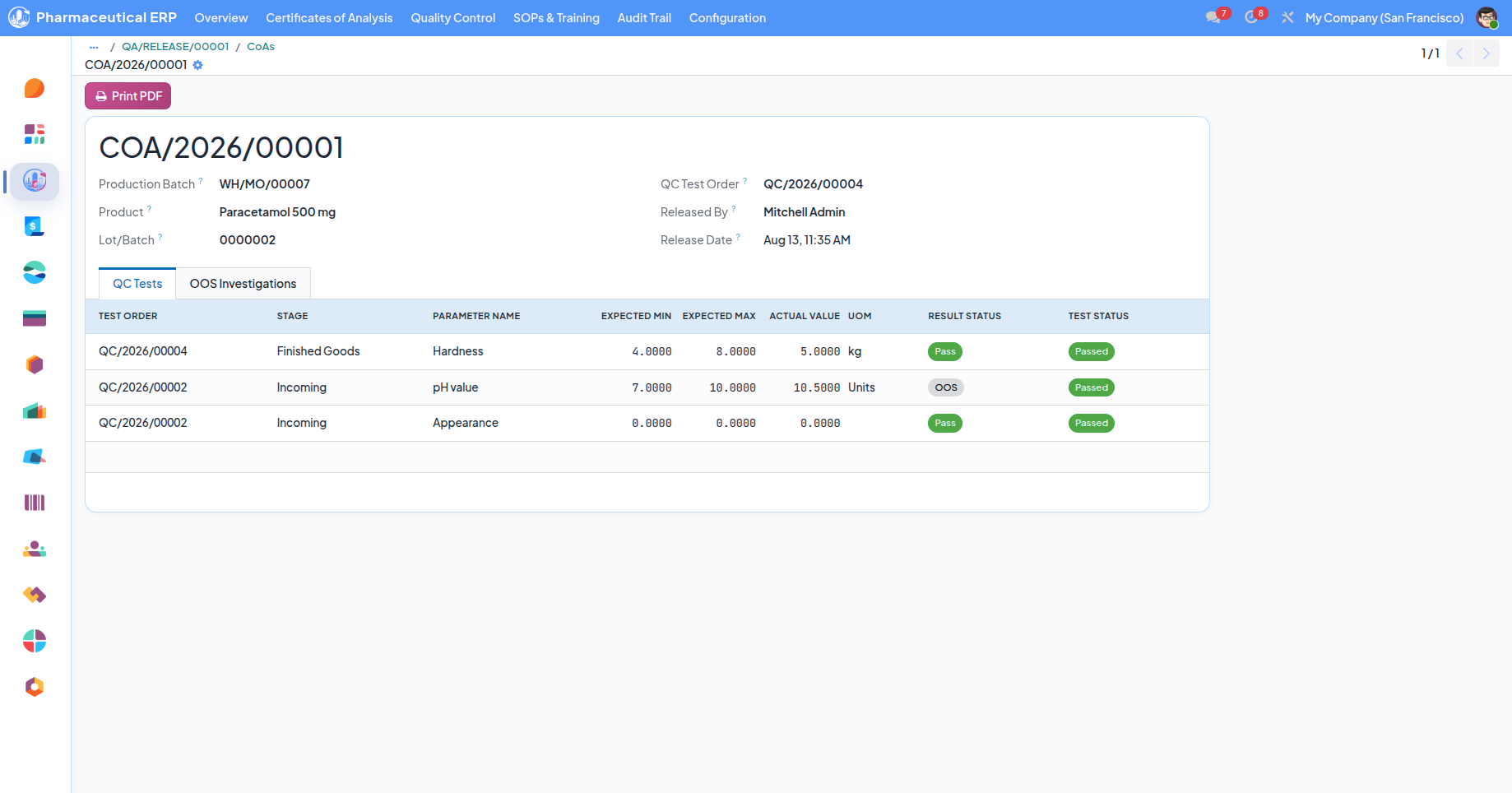The width and height of the screenshot is (1512, 793).
Task: Open the yellow and purple diamond app
Action: point(35,595)
